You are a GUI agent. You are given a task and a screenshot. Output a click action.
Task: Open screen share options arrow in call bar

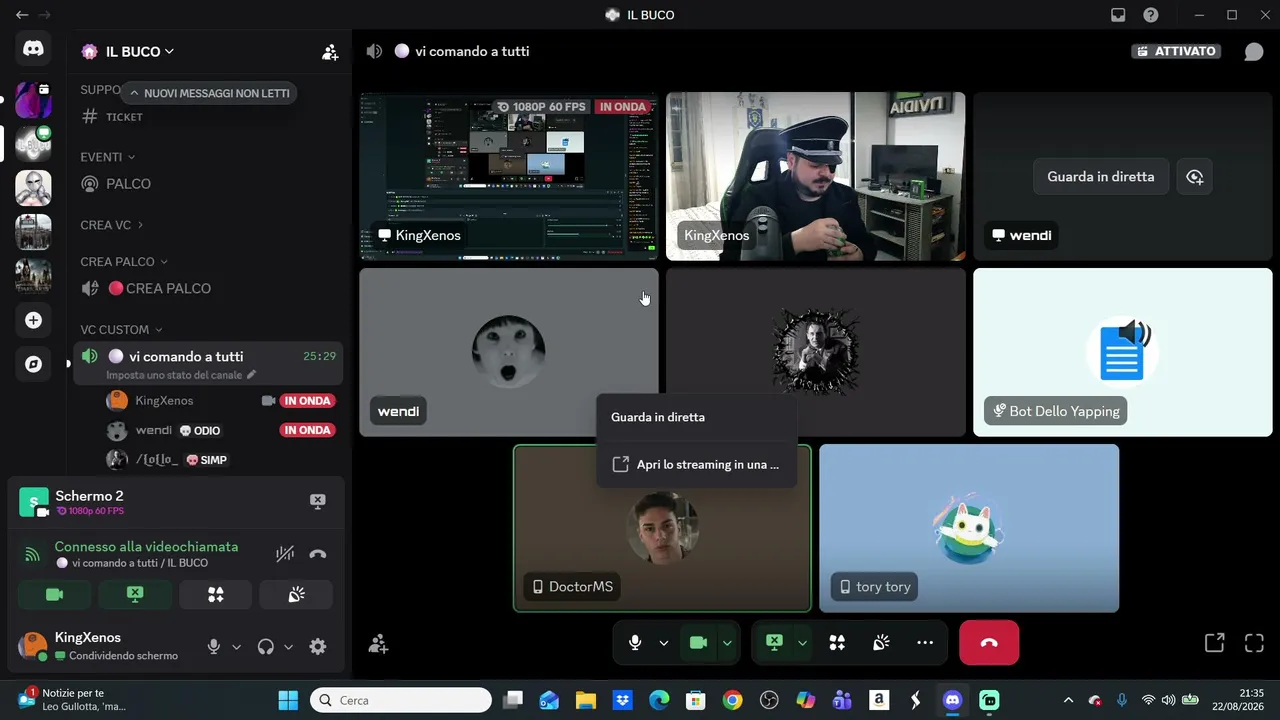click(x=802, y=643)
